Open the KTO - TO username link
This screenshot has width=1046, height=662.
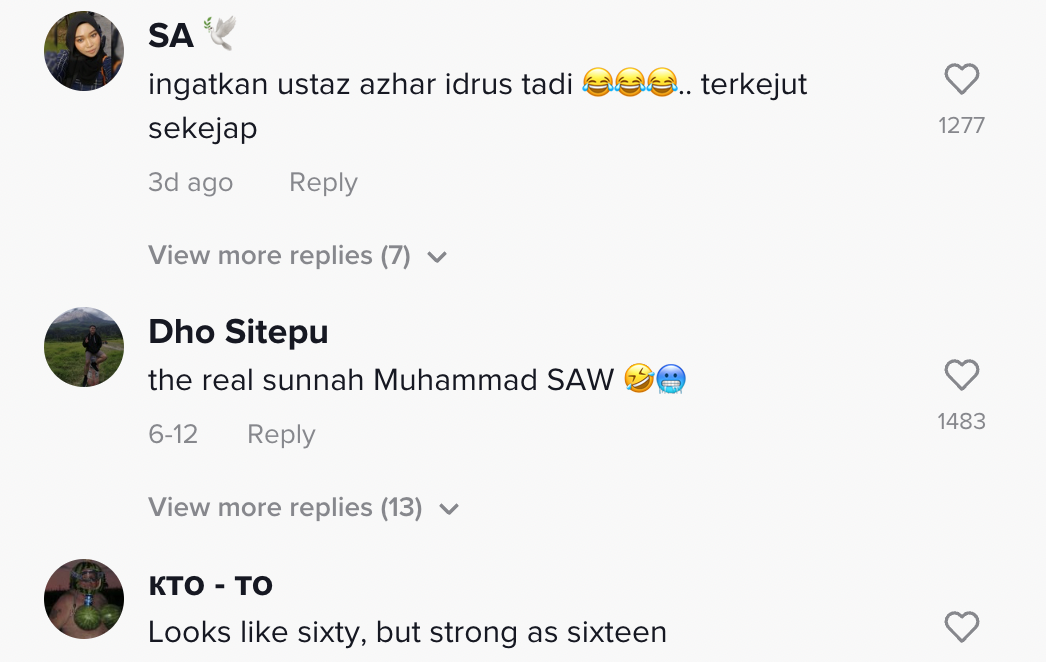coord(210,586)
